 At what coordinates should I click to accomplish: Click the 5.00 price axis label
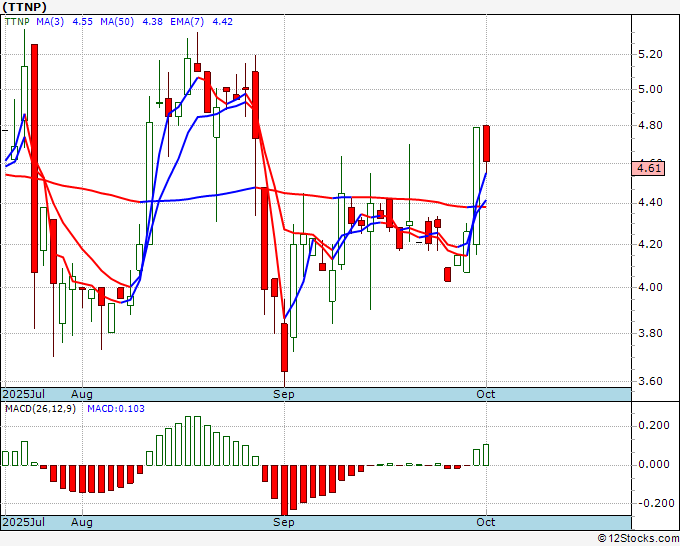pyautogui.click(x=651, y=90)
